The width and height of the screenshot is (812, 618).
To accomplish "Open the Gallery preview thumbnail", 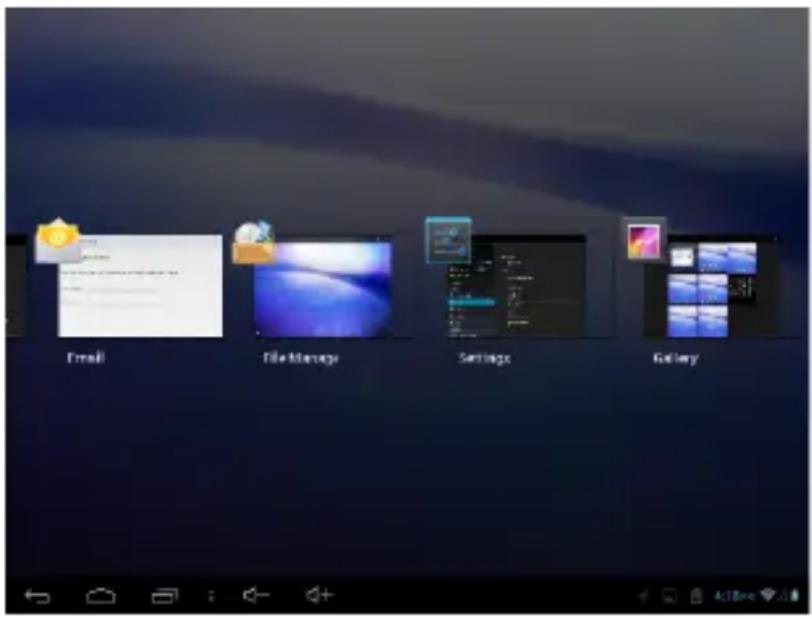I will [x=712, y=286].
